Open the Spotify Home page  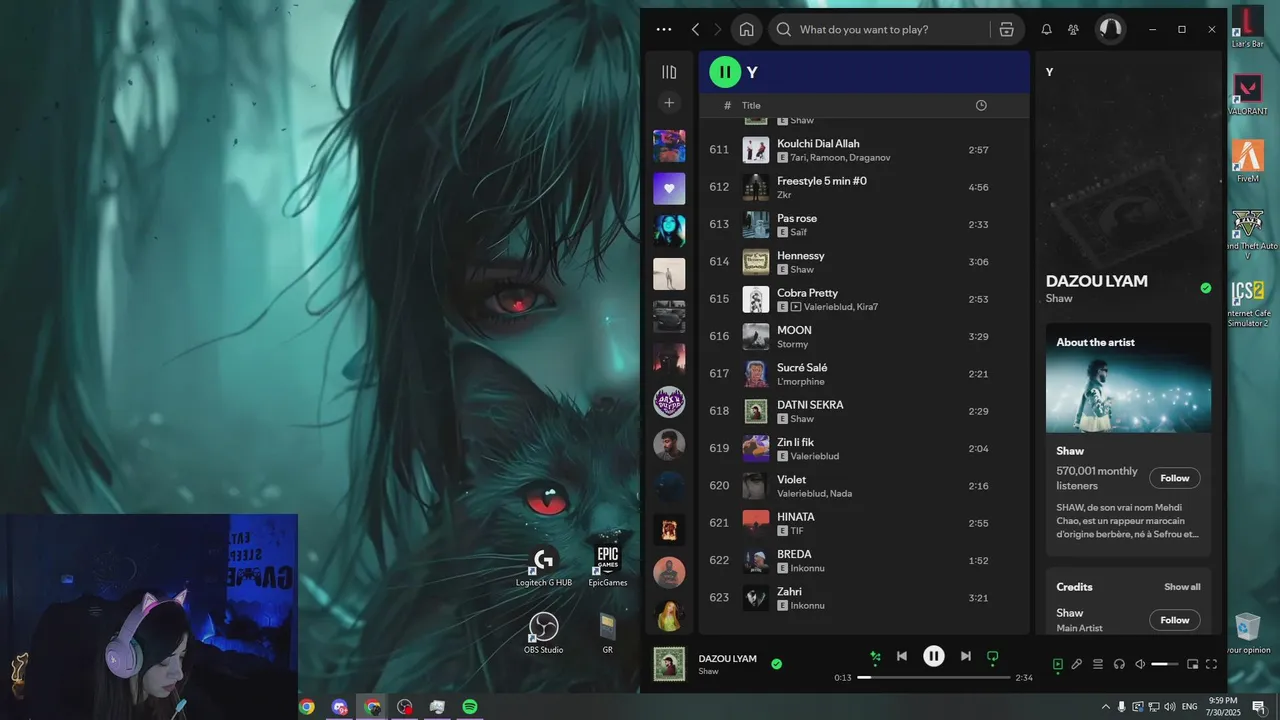coord(746,30)
